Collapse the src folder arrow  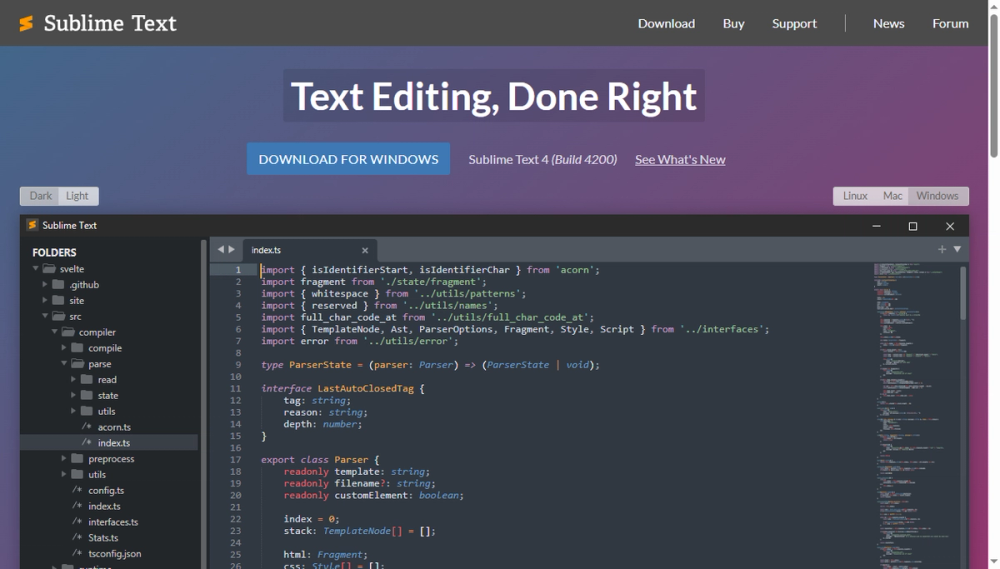click(45, 316)
